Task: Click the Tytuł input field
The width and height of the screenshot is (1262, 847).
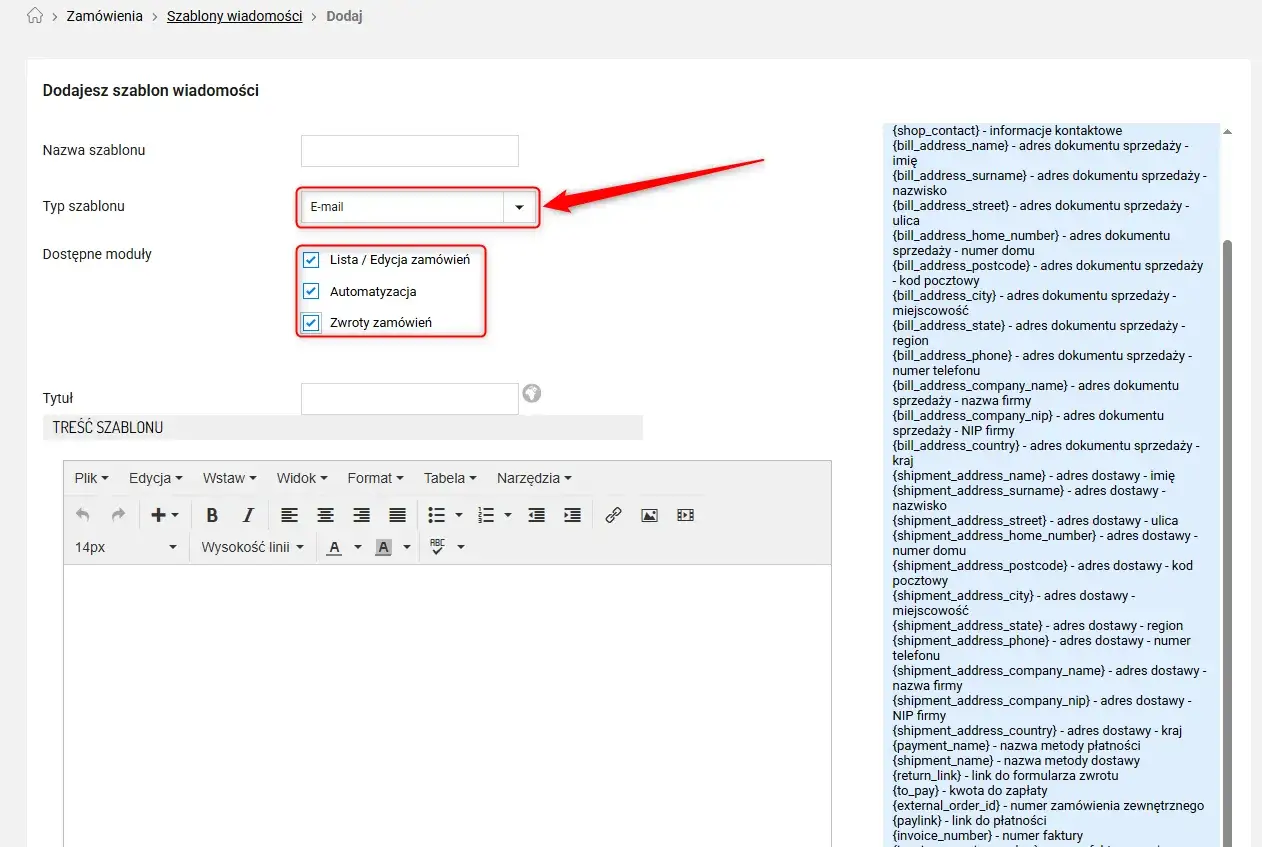Action: (x=410, y=398)
